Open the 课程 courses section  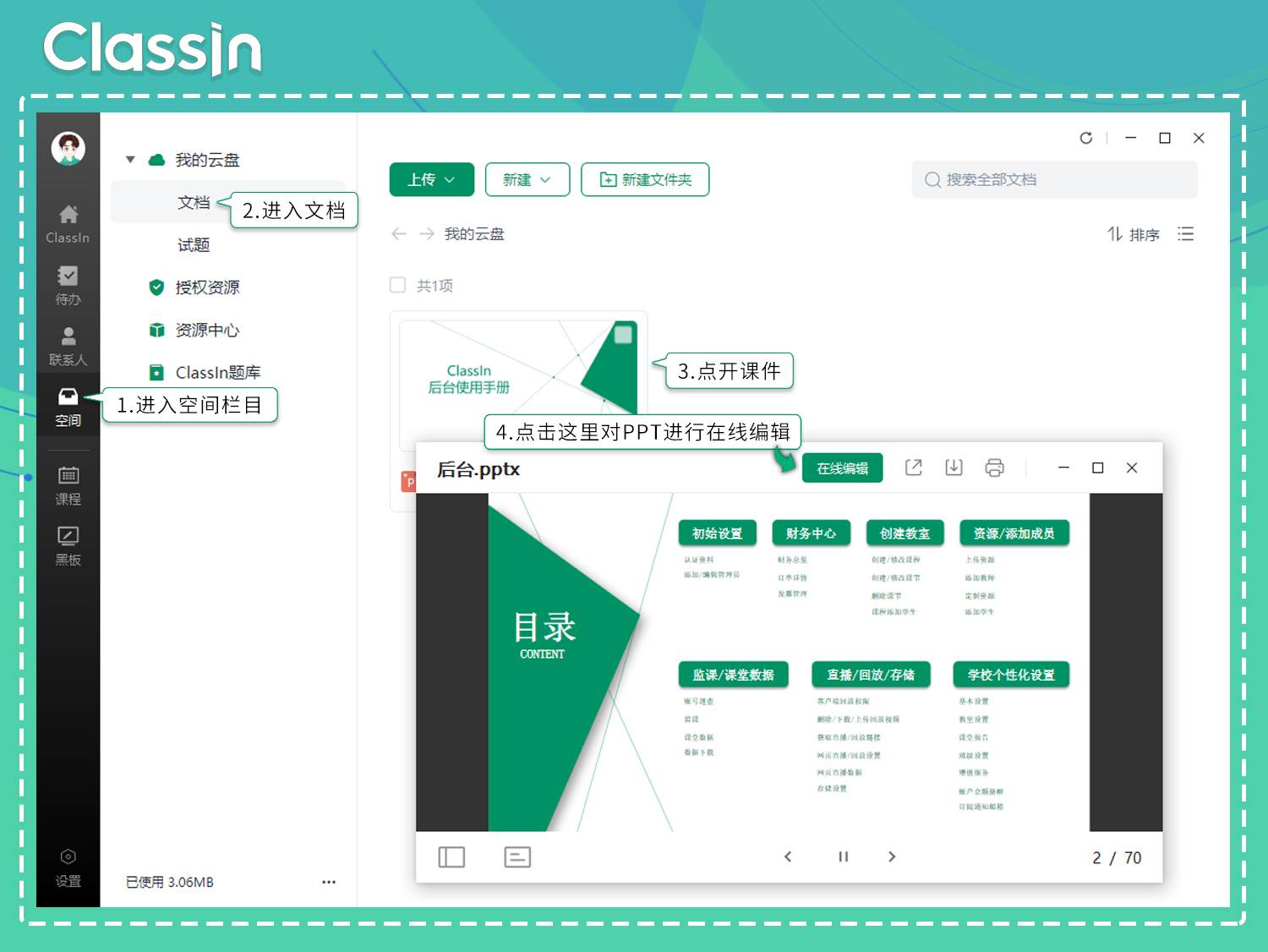[x=68, y=486]
